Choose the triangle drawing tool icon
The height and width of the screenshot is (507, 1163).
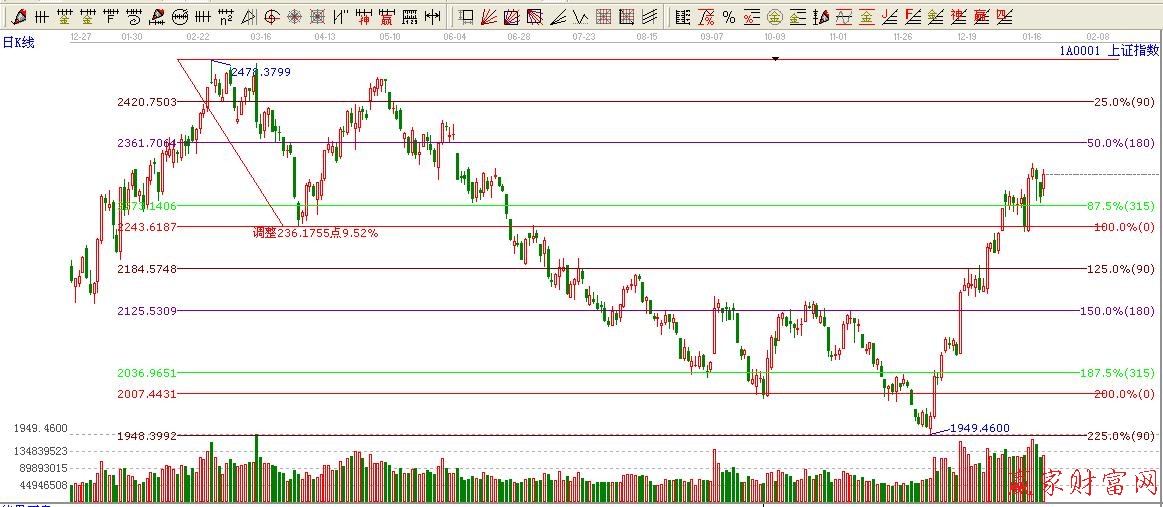pyautogui.click(x=249, y=17)
